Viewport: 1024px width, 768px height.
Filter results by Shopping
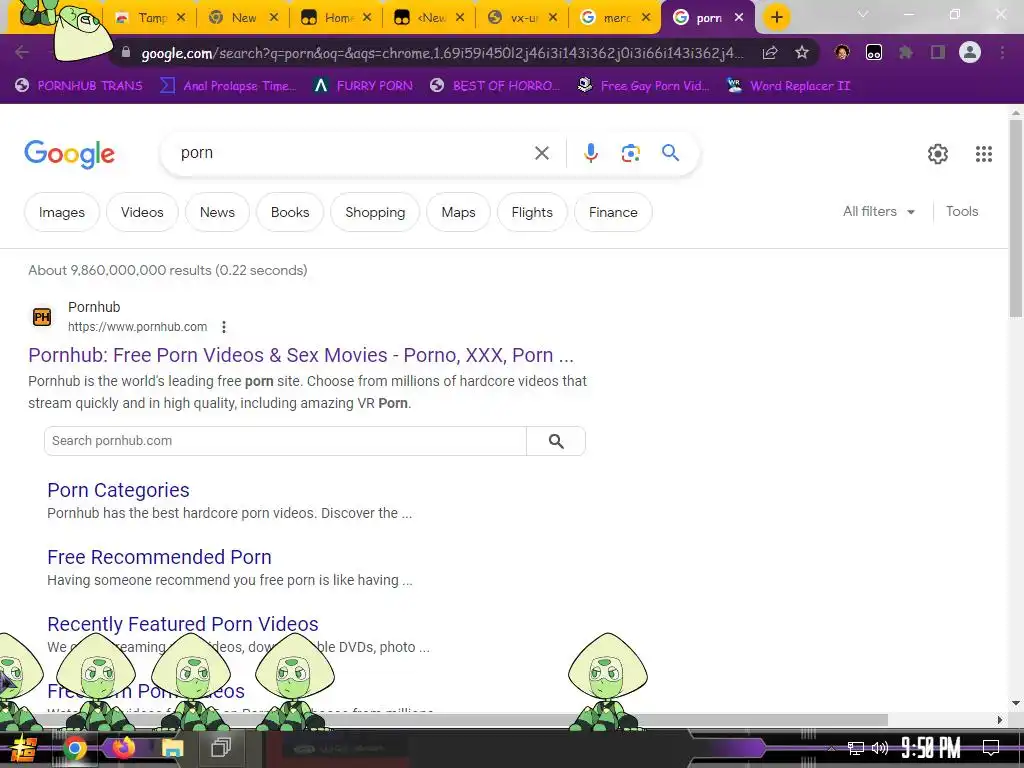coord(375,212)
